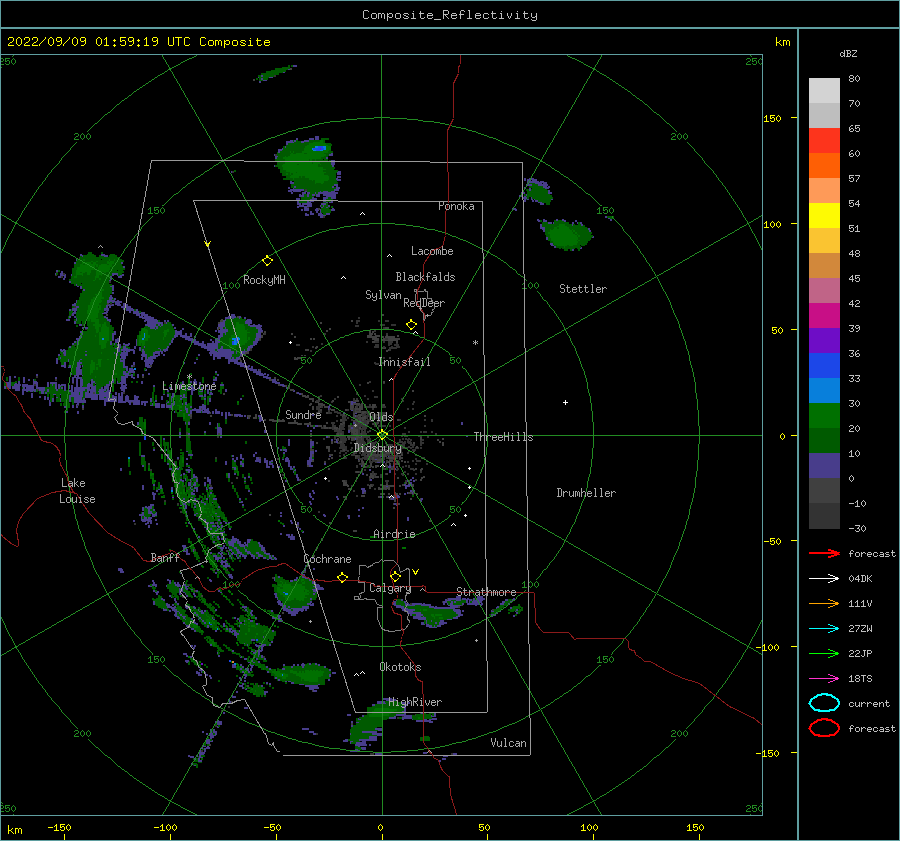Image resolution: width=900 pixels, height=841 pixels.
Task: Click the green 22JP arrow in legend
Action: (x=824, y=653)
